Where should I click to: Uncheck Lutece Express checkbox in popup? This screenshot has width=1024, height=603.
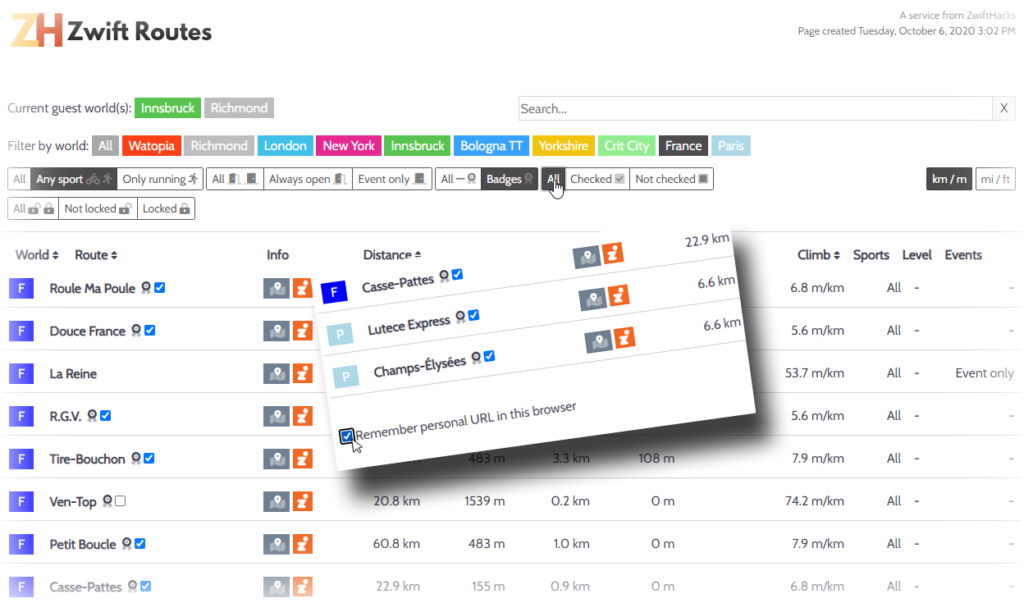pyautogui.click(x=473, y=315)
